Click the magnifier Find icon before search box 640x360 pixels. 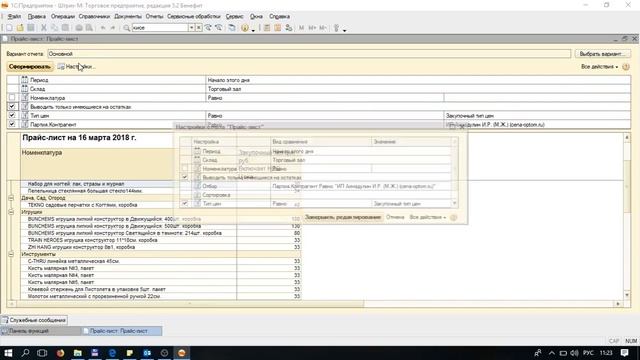point(127,28)
